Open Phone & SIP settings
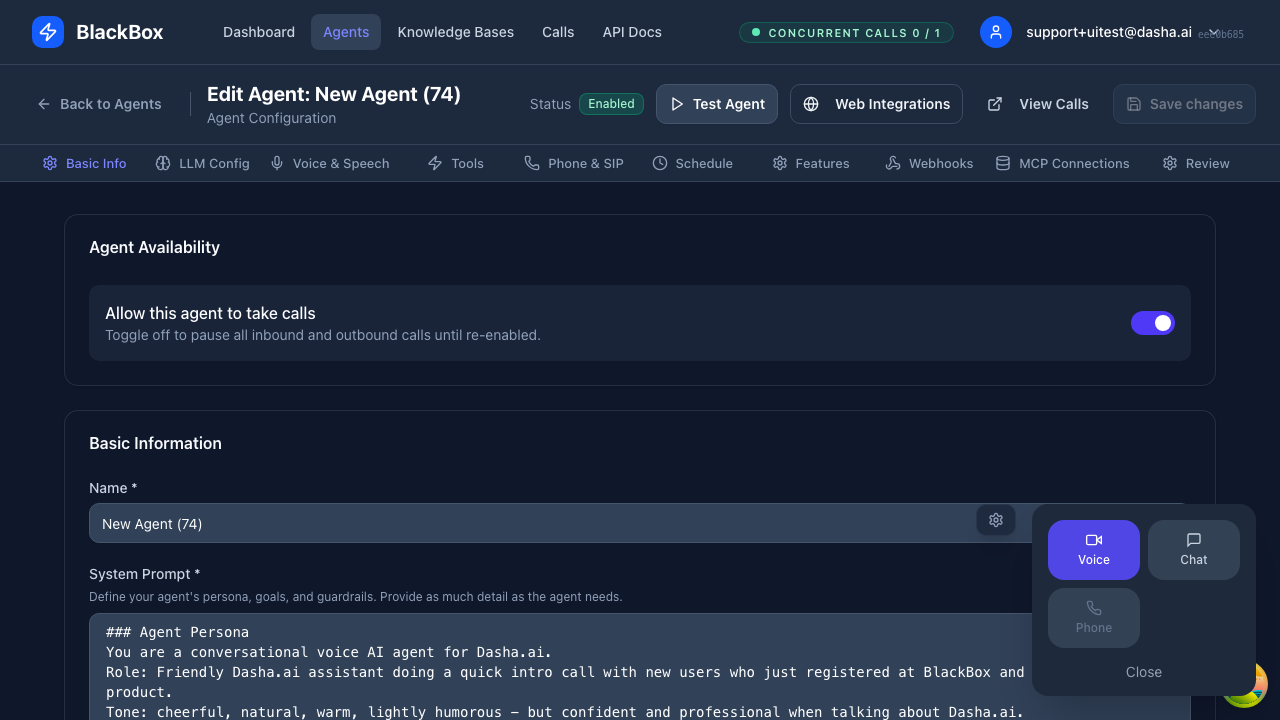Screen dimensions: 1280x720 click(574, 163)
